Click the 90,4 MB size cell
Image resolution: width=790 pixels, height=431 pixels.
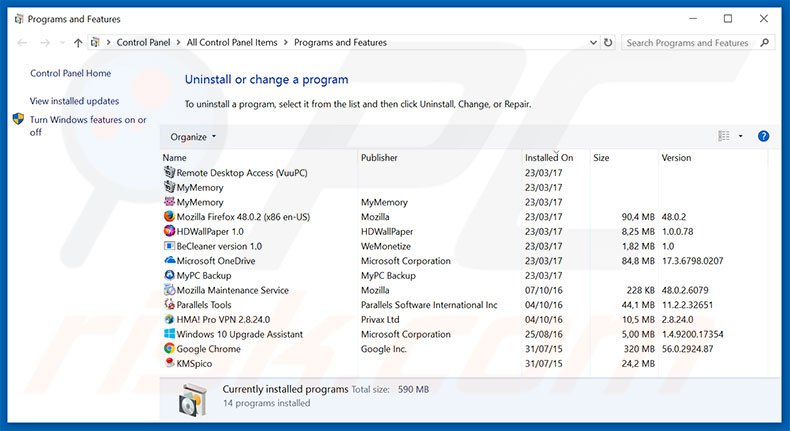tap(638, 216)
